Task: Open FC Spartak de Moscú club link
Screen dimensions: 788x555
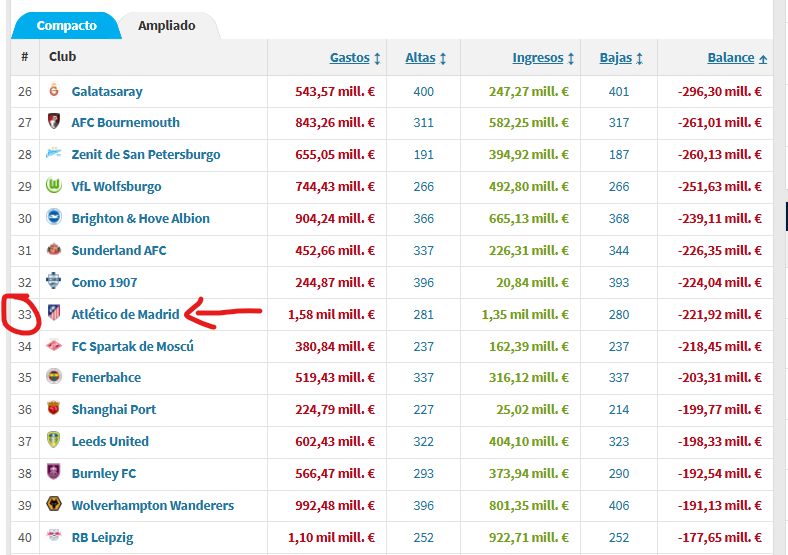Action: click(132, 346)
